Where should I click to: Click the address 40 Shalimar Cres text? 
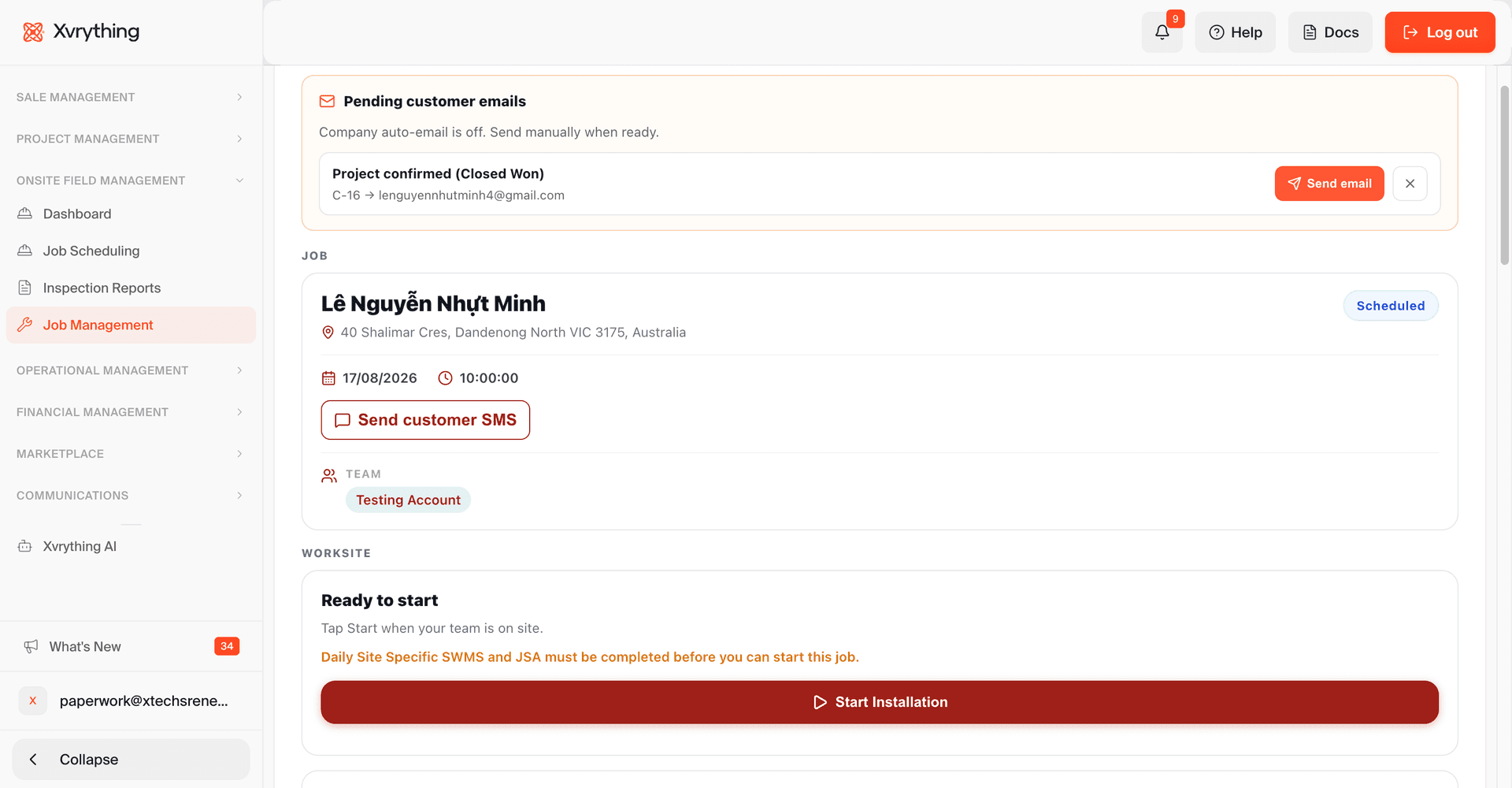[x=513, y=333]
